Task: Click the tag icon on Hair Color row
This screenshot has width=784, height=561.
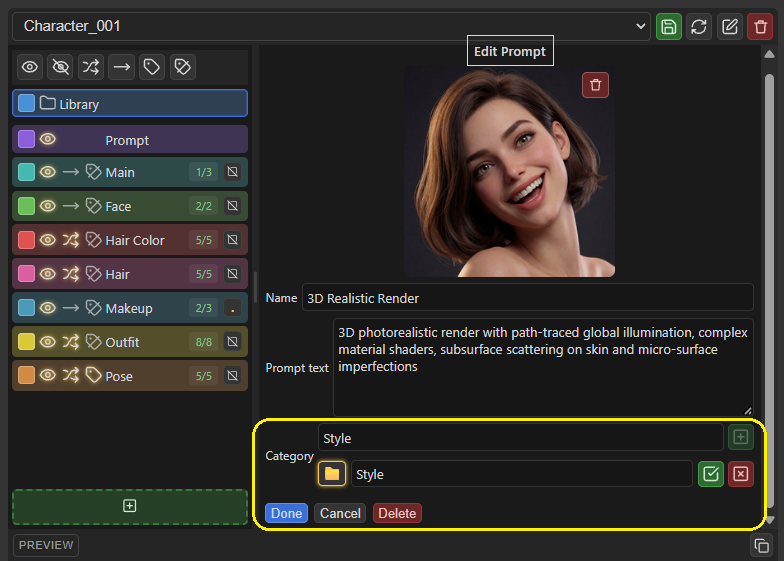Action: [94, 240]
